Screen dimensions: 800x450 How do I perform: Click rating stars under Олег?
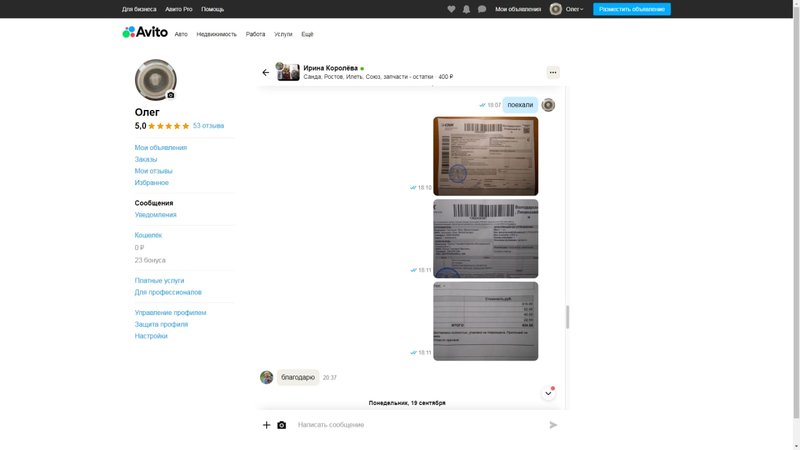tap(169, 126)
